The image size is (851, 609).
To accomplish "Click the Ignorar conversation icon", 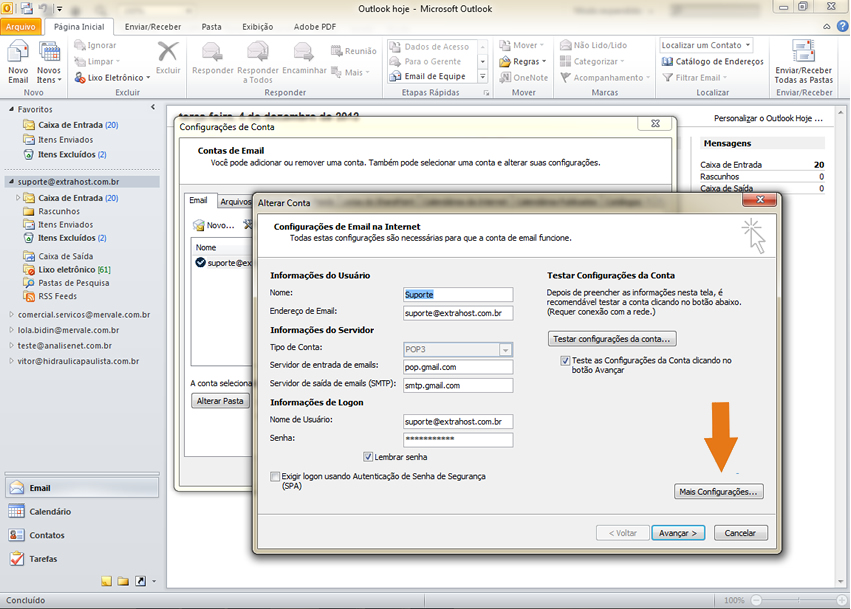I will (x=80, y=45).
